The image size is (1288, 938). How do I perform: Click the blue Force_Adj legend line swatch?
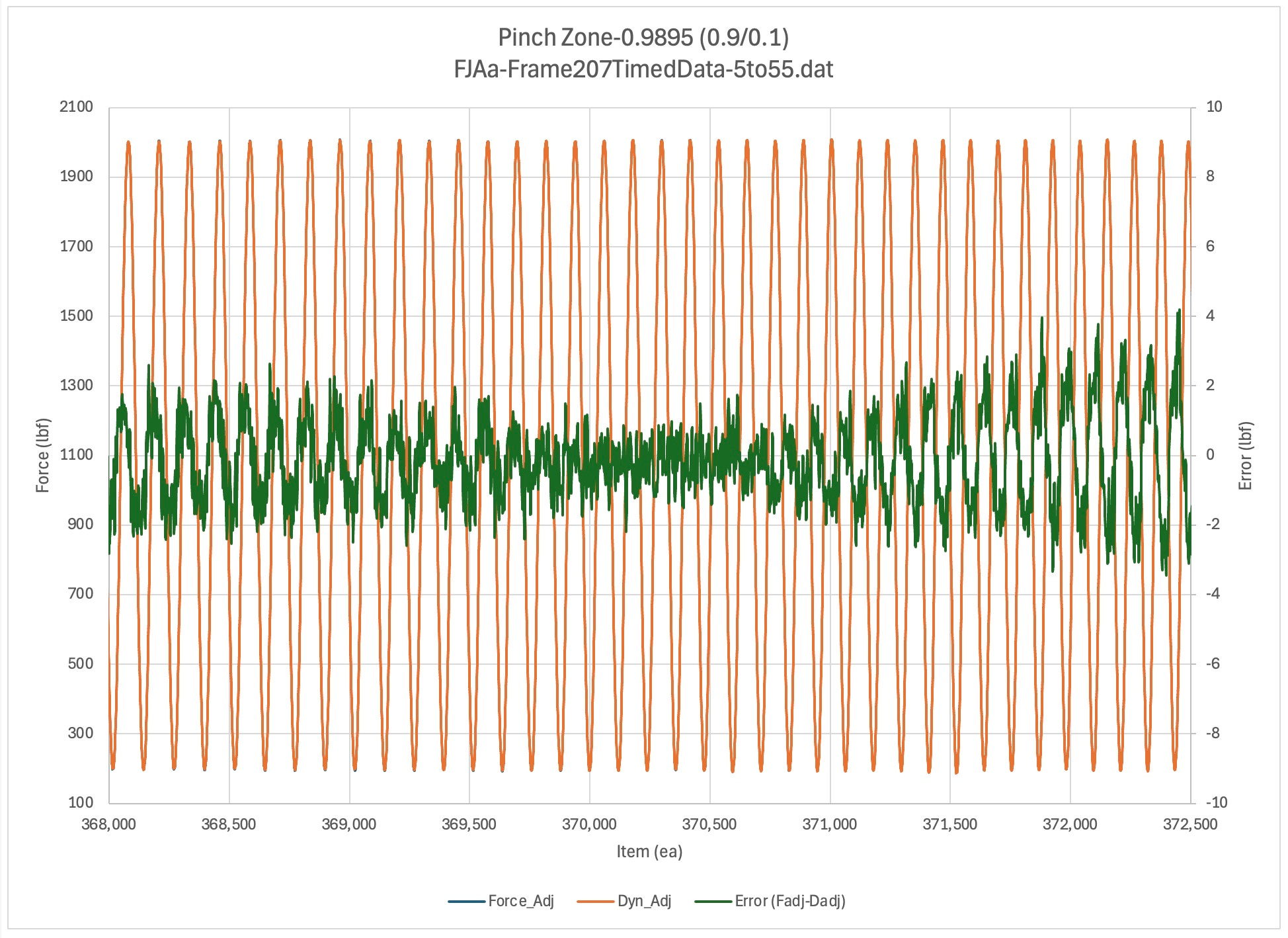pos(466,902)
